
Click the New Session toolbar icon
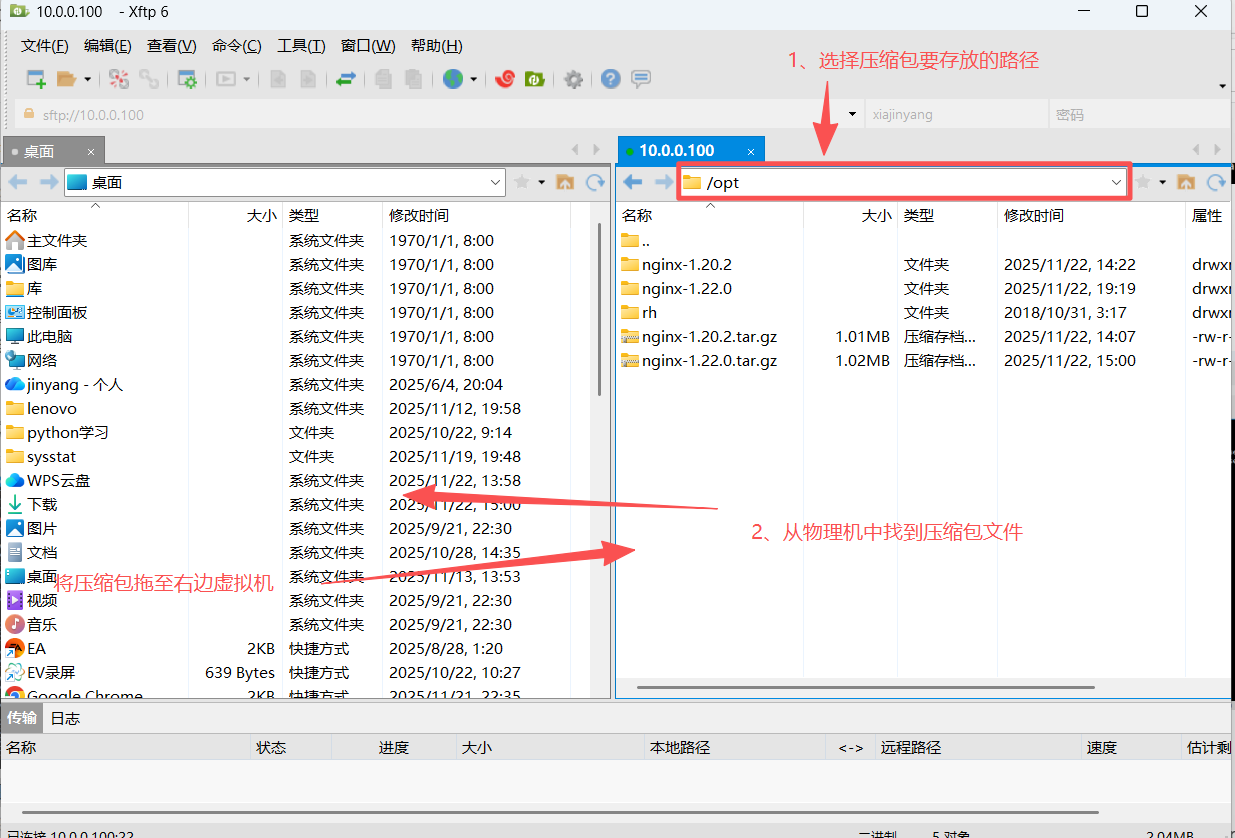(x=36, y=79)
